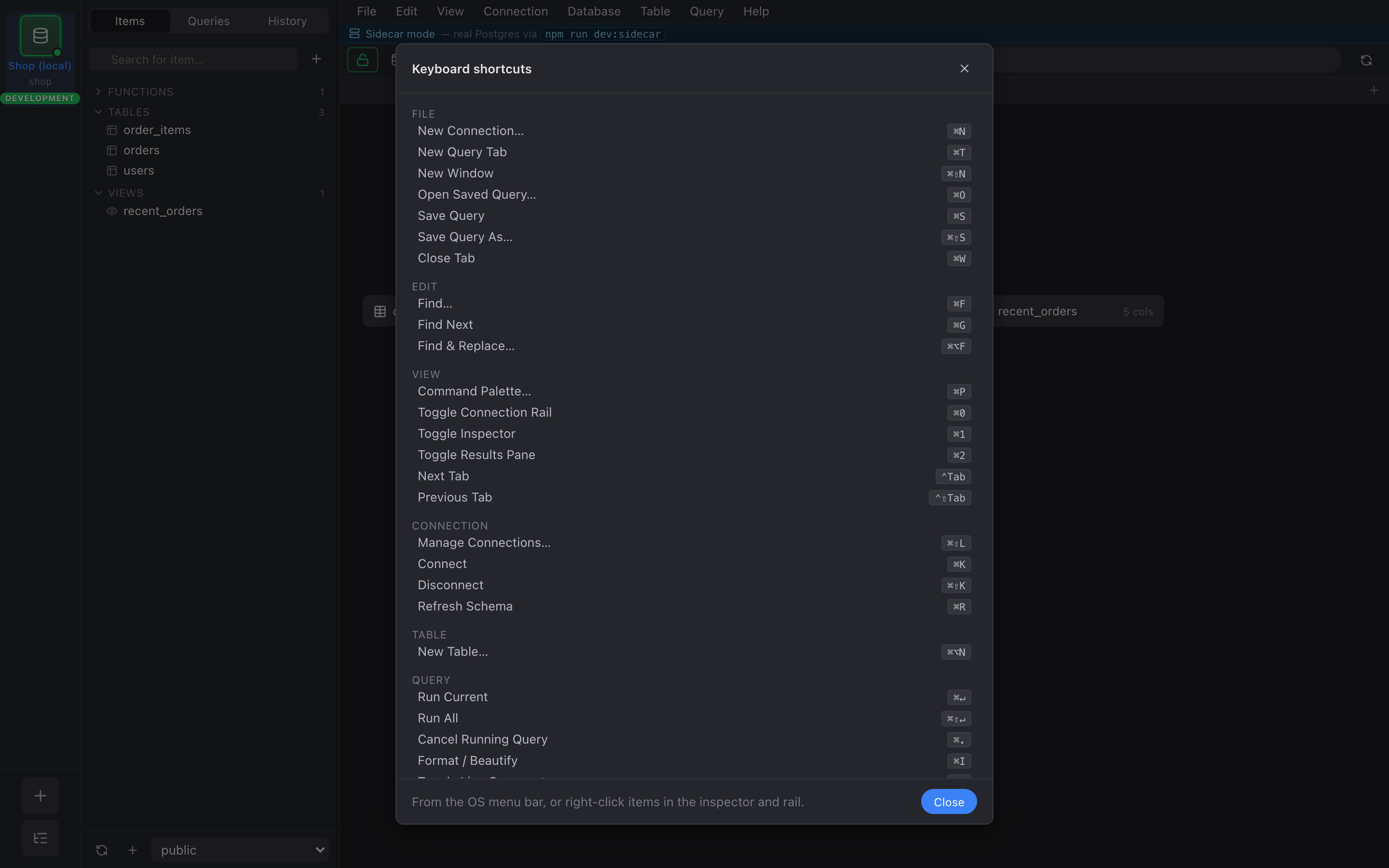Click the add item plus icon beside the search field
The image size is (1389, 868).
point(316,59)
